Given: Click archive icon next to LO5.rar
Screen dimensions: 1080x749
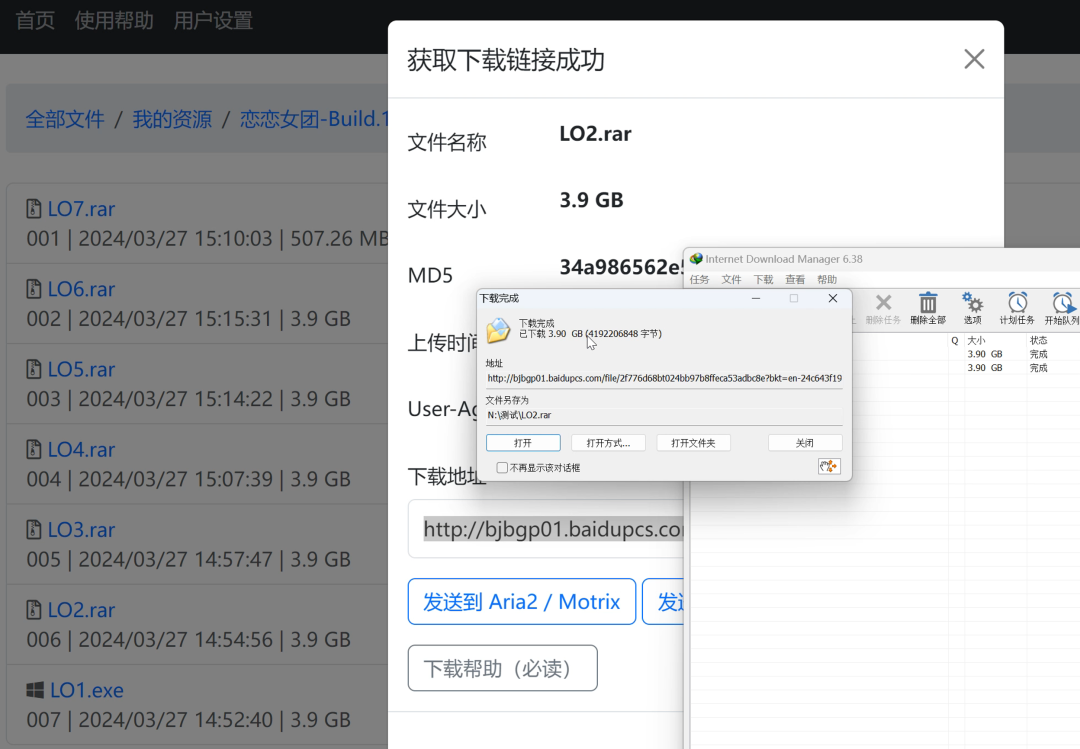Looking at the screenshot, I should point(34,369).
